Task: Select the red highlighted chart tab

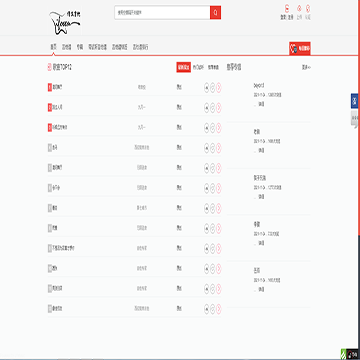Action: tap(183, 67)
